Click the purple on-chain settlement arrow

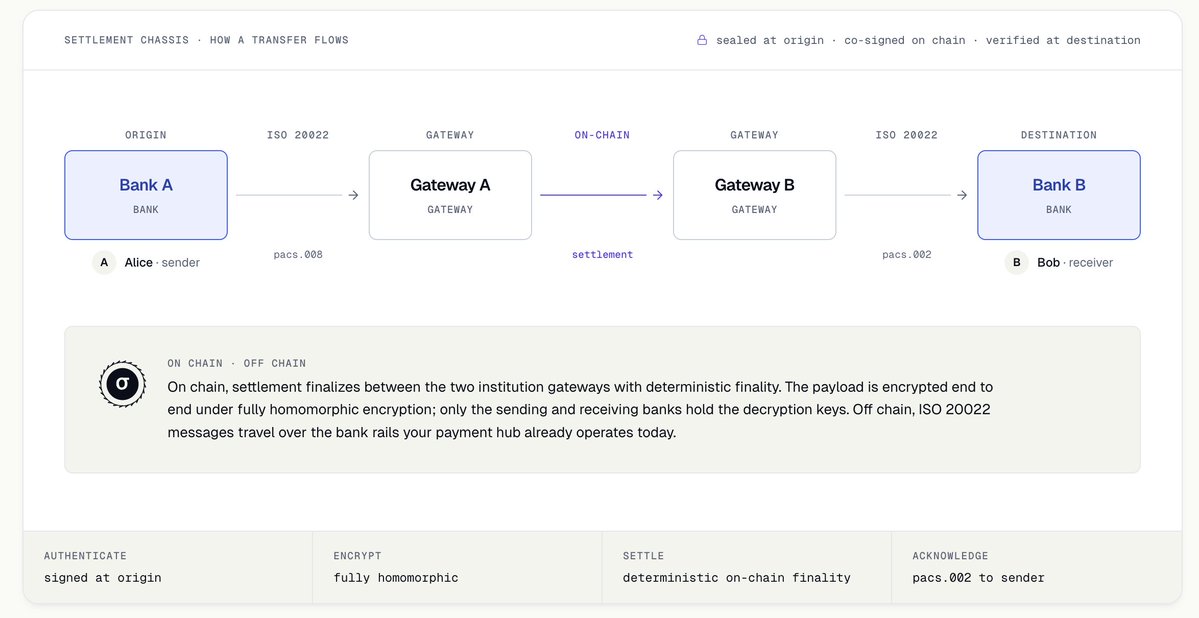point(602,195)
